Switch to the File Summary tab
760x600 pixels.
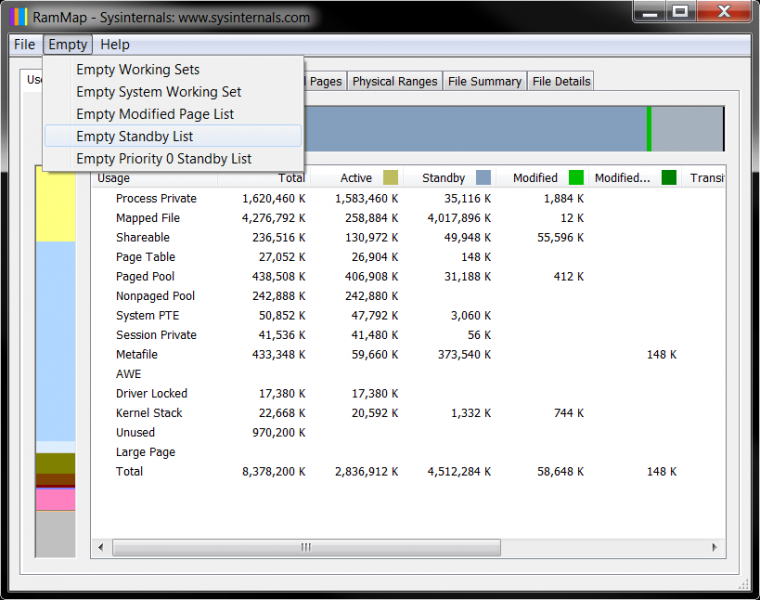[x=484, y=81]
